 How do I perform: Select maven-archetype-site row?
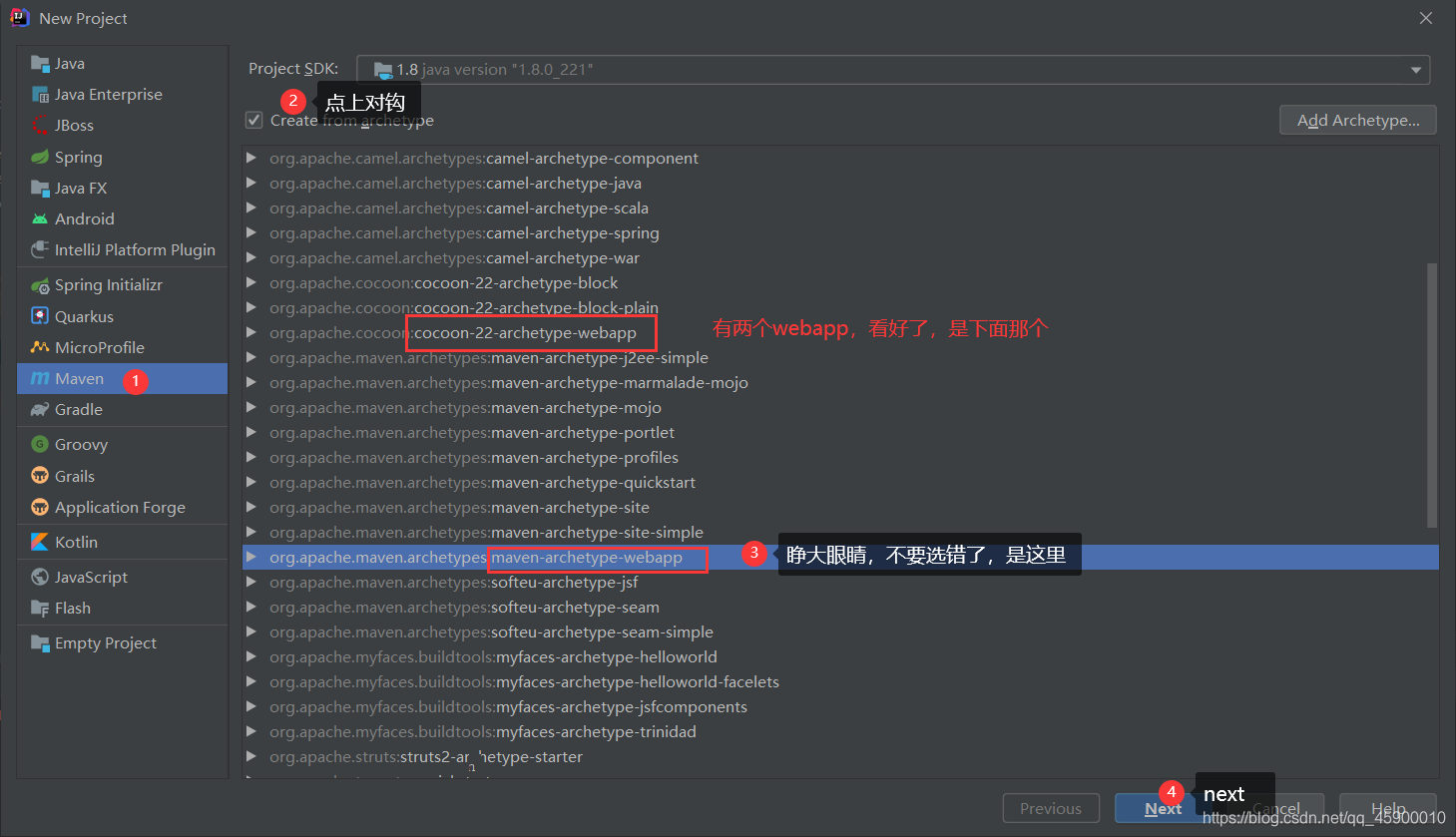coord(840,507)
